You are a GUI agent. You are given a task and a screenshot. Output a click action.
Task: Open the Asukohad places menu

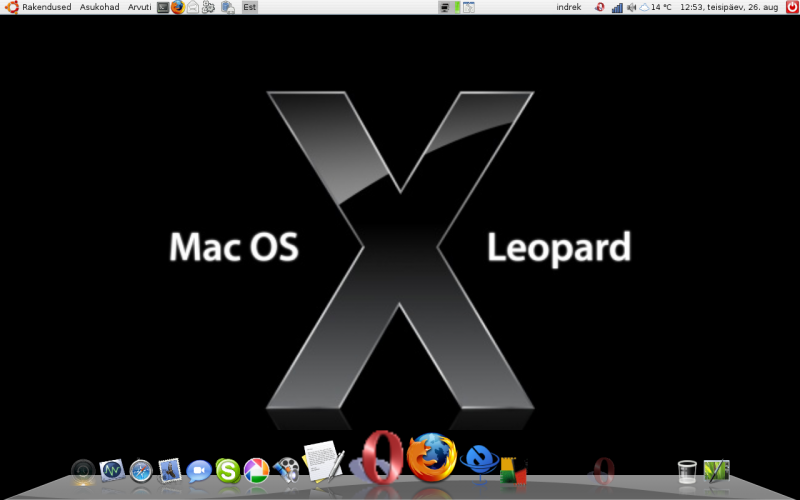pos(99,7)
